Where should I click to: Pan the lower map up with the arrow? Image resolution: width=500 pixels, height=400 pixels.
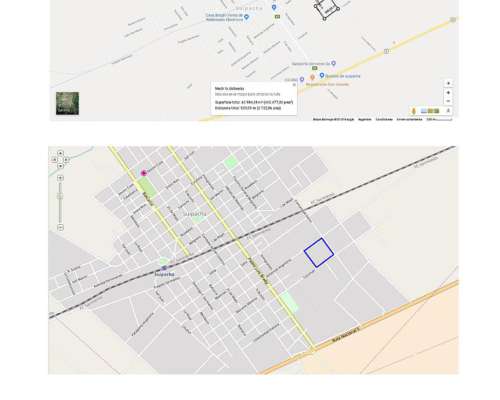[60, 154]
